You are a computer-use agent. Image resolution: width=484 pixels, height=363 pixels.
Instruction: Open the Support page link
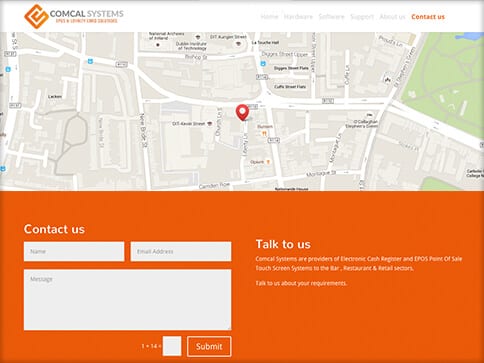tap(362, 17)
